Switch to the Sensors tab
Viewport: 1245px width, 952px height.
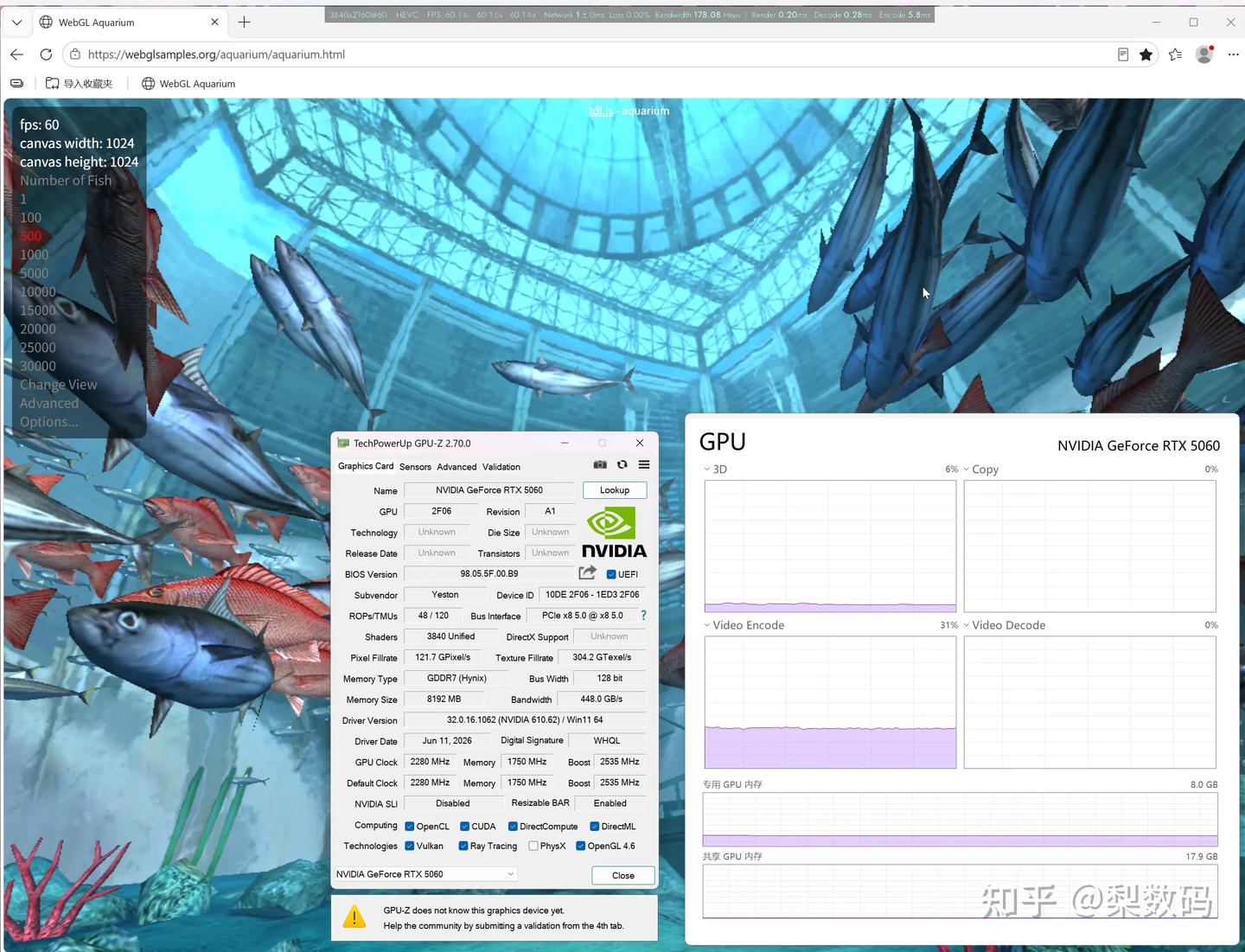[x=415, y=467]
